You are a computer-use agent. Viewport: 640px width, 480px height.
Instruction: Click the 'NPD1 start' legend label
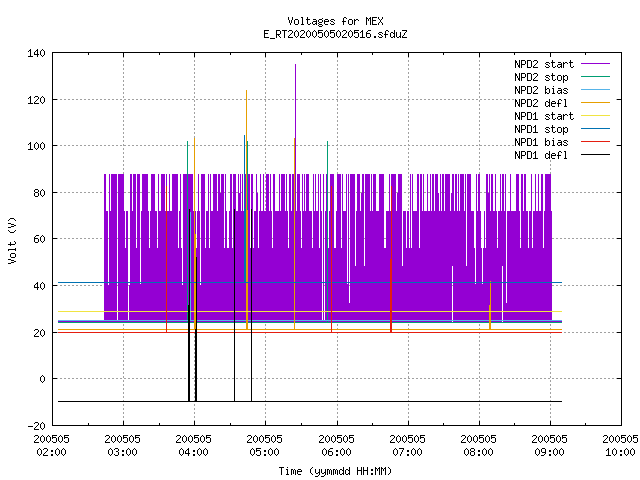click(x=544, y=116)
